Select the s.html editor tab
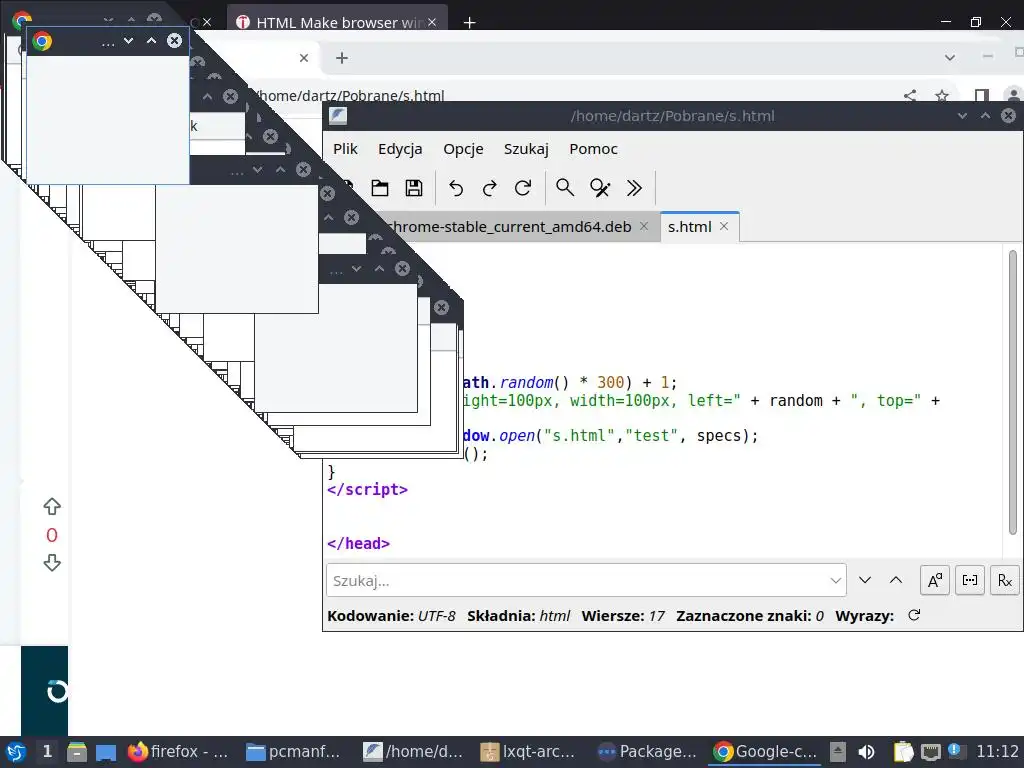Image resolution: width=1024 pixels, height=768 pixels. point(689,227)
